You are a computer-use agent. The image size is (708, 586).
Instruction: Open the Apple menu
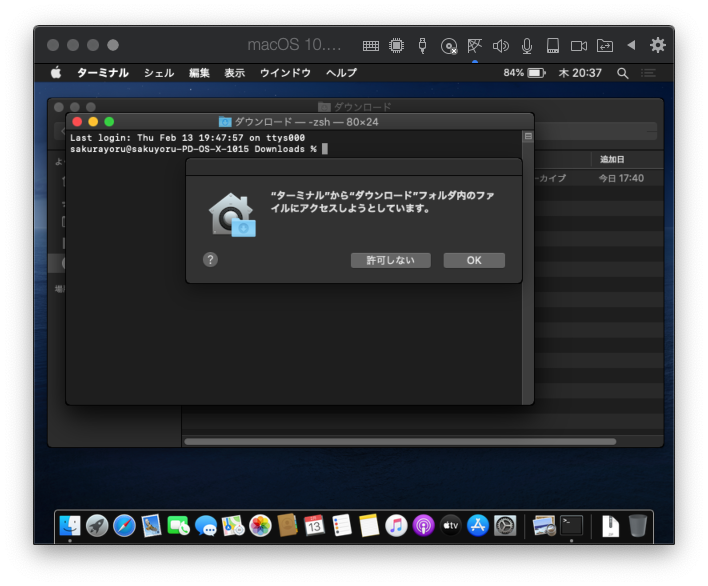(56, 72)
